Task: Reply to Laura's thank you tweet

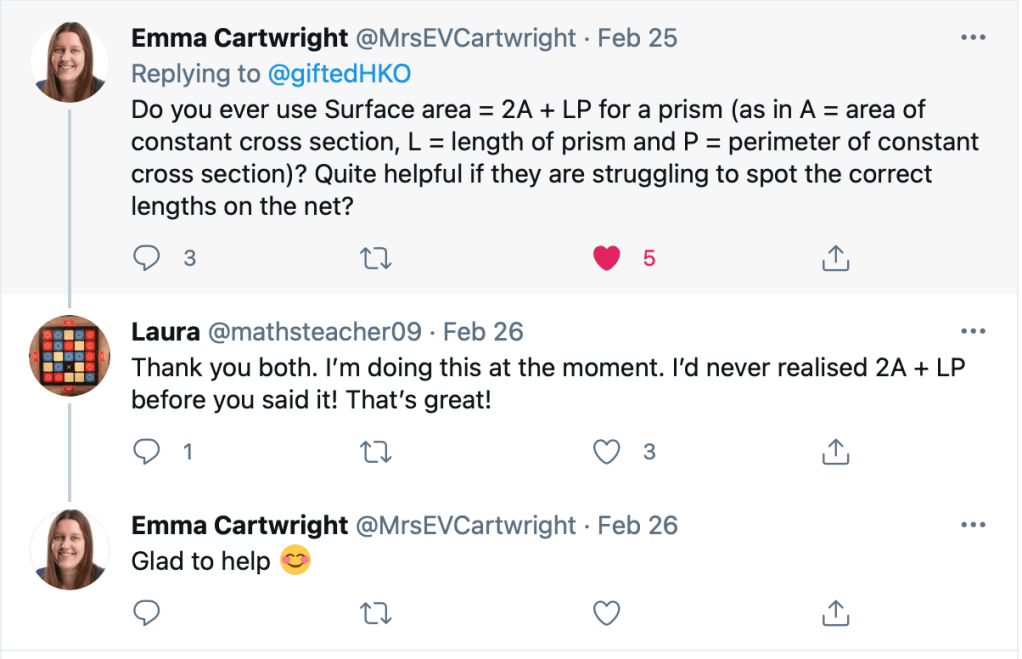Action: pyautogui.click(x=147, y=452)
